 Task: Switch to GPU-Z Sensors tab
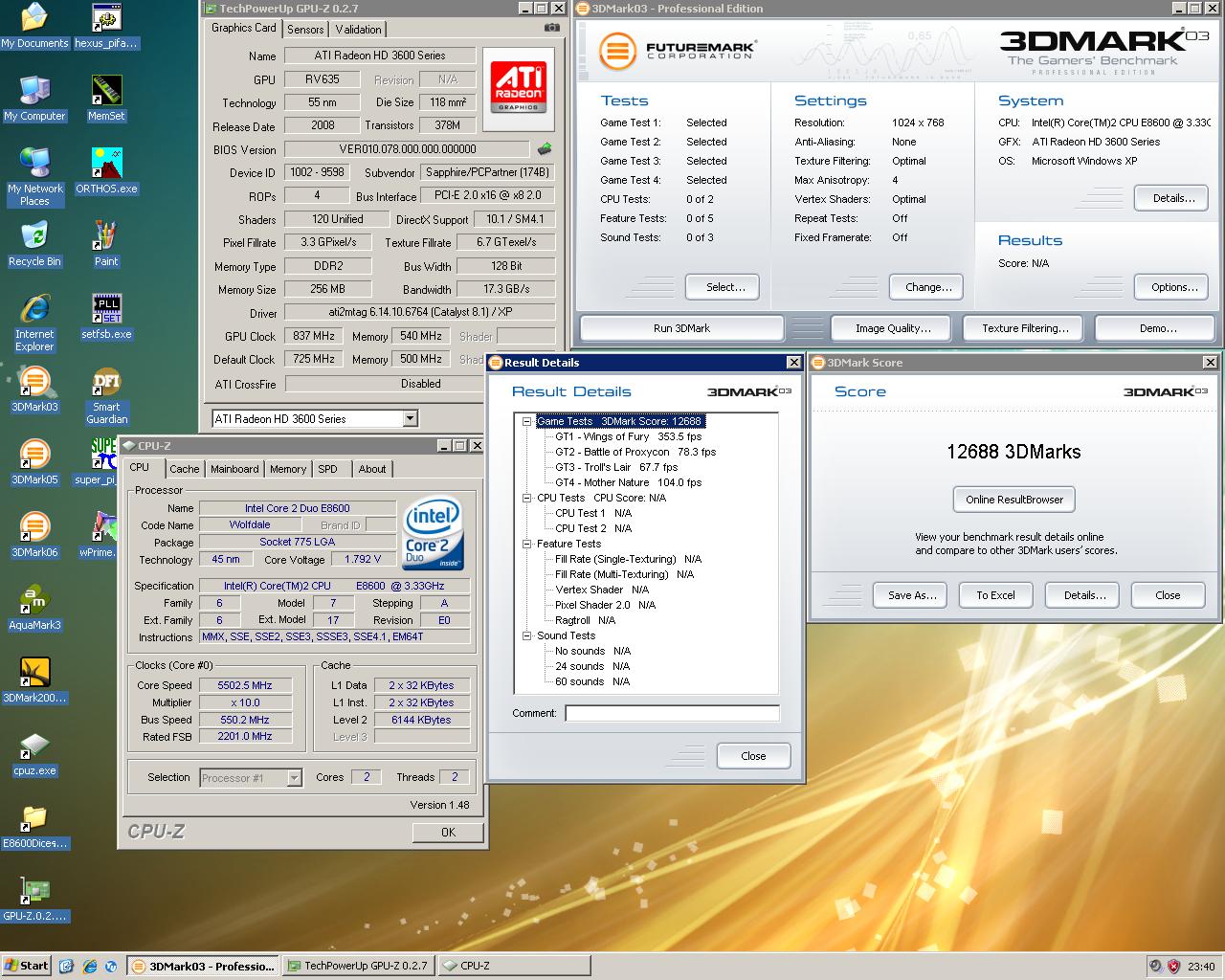tap(305, 30)
